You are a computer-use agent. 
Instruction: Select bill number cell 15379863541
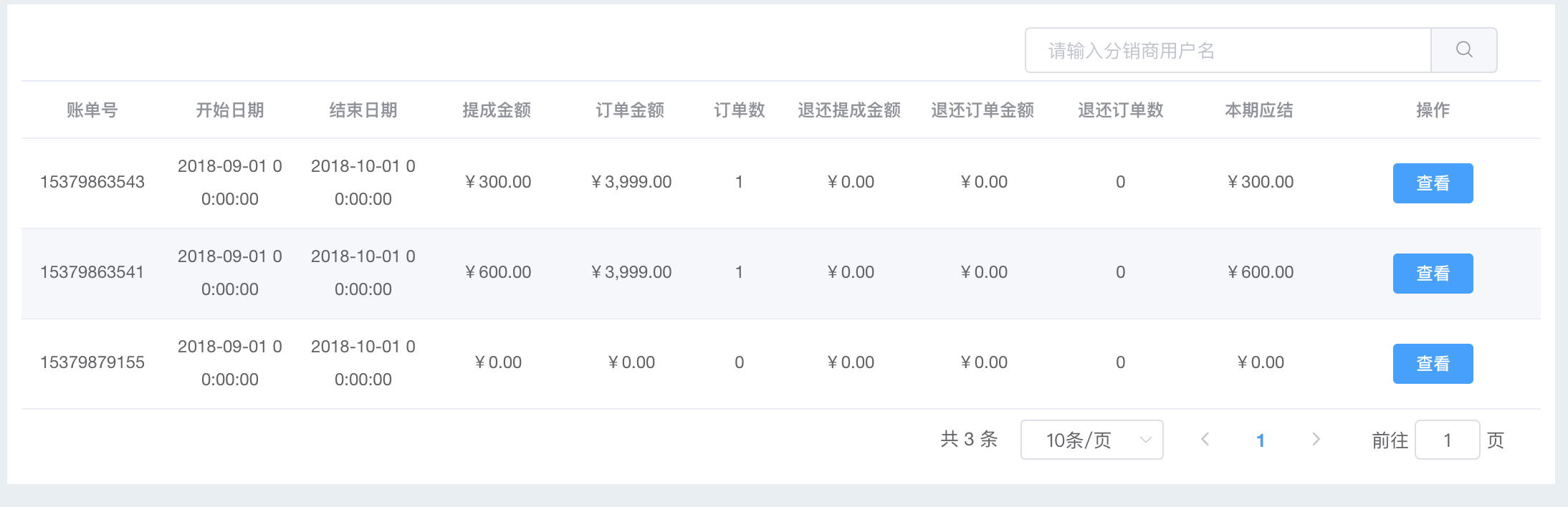(x=92, y=272)
